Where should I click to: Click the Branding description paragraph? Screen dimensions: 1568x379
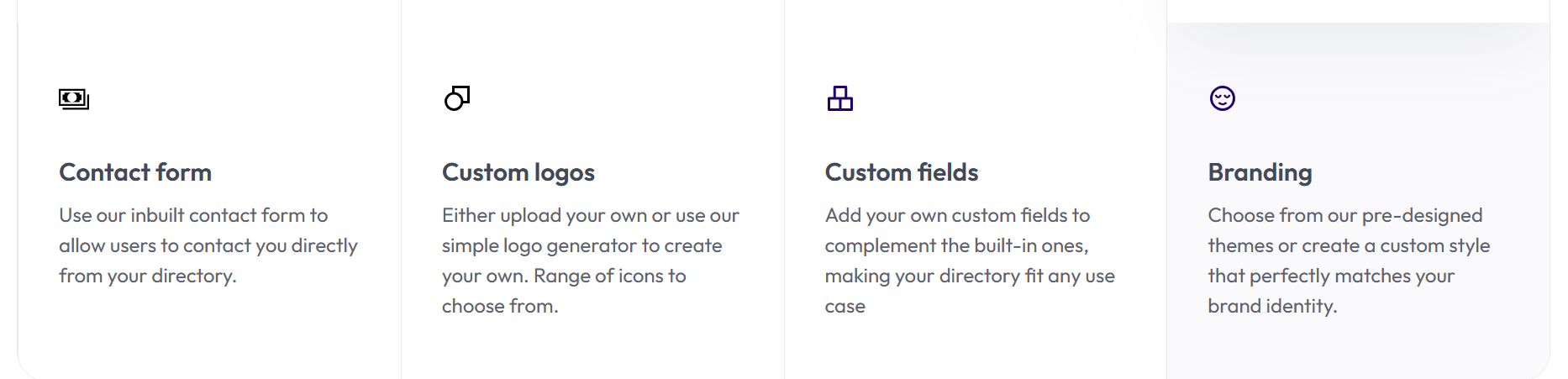(1349, 261)
